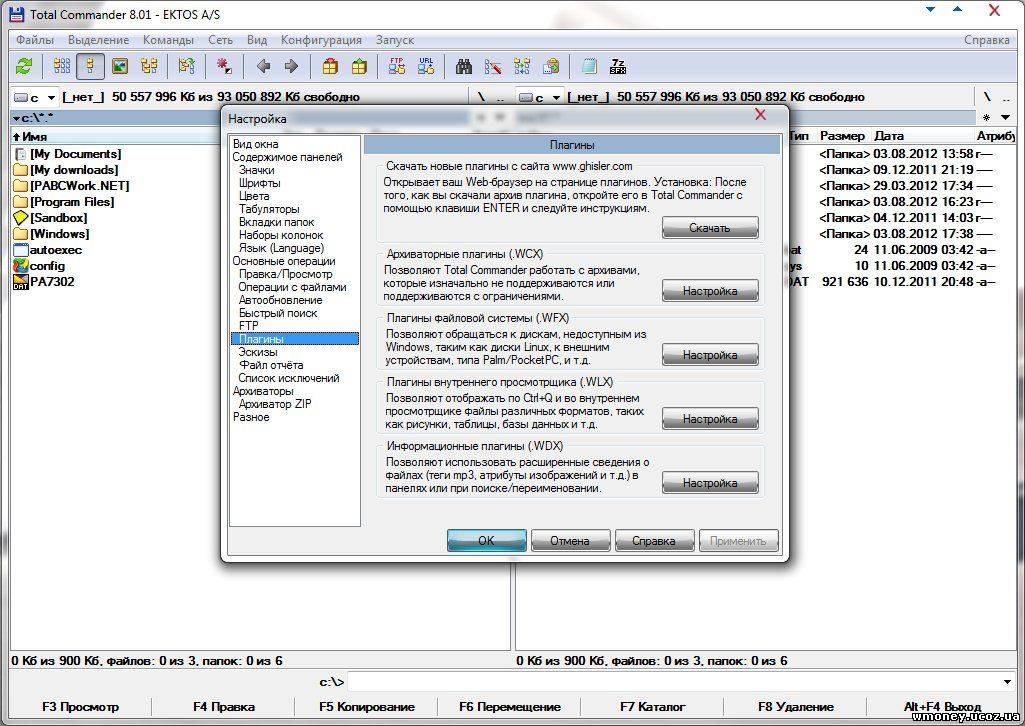Screen dimensions: 1025x726
Task: Click F5 Копирование function key button
Action: click(x=367, y=707)
